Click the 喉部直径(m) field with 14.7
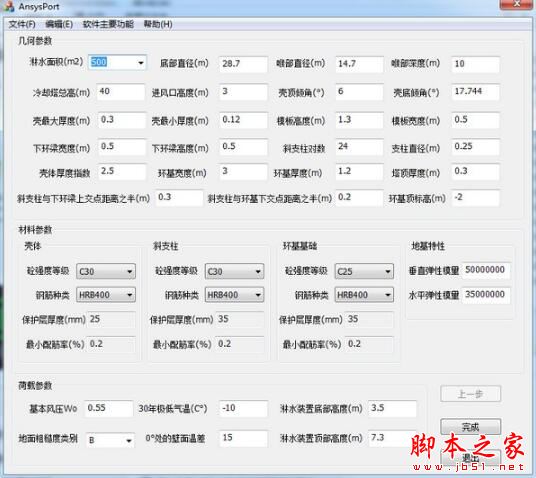536x478 pixels. pyautogui.click(x=359, y=64)
